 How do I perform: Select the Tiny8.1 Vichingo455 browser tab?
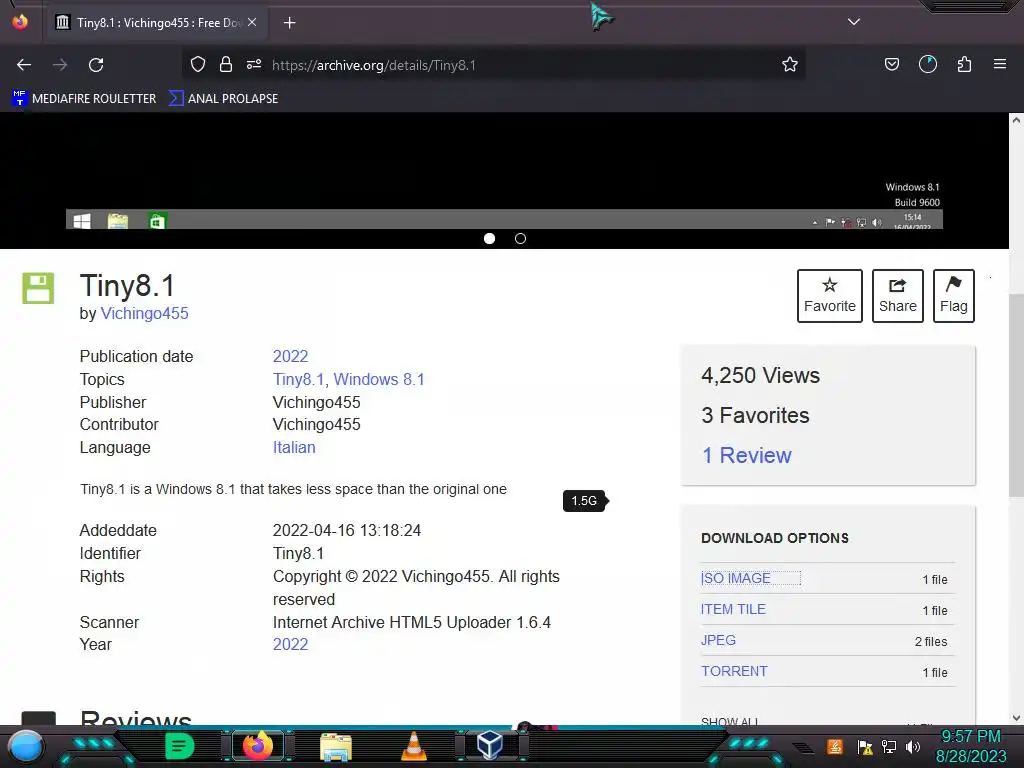[155, 23]
